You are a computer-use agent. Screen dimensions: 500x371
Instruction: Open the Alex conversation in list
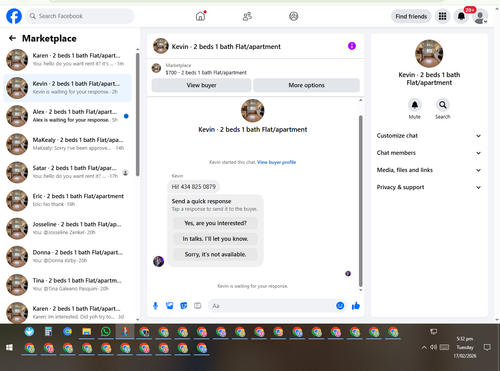(x=67, y=116)
